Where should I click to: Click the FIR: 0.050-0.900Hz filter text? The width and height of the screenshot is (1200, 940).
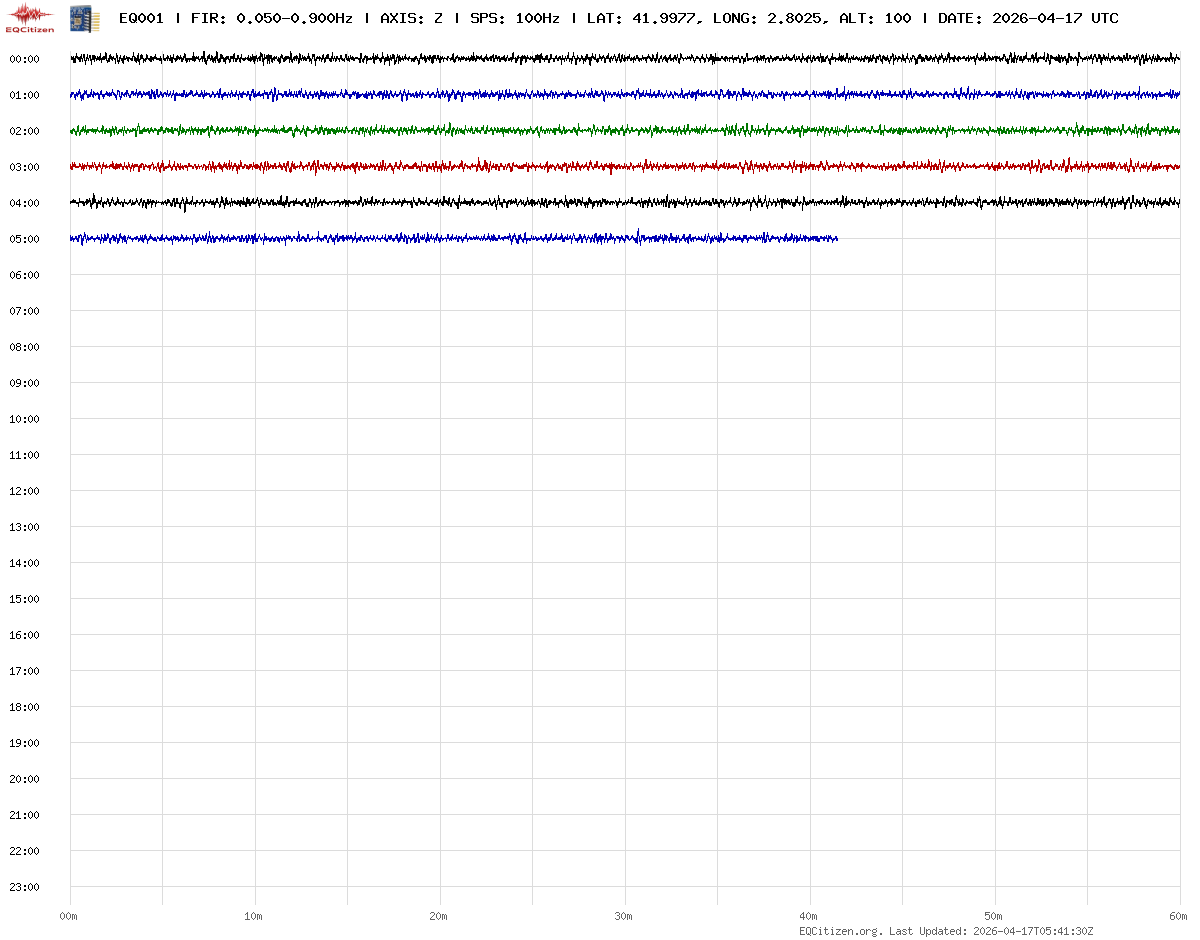point(271,19)
